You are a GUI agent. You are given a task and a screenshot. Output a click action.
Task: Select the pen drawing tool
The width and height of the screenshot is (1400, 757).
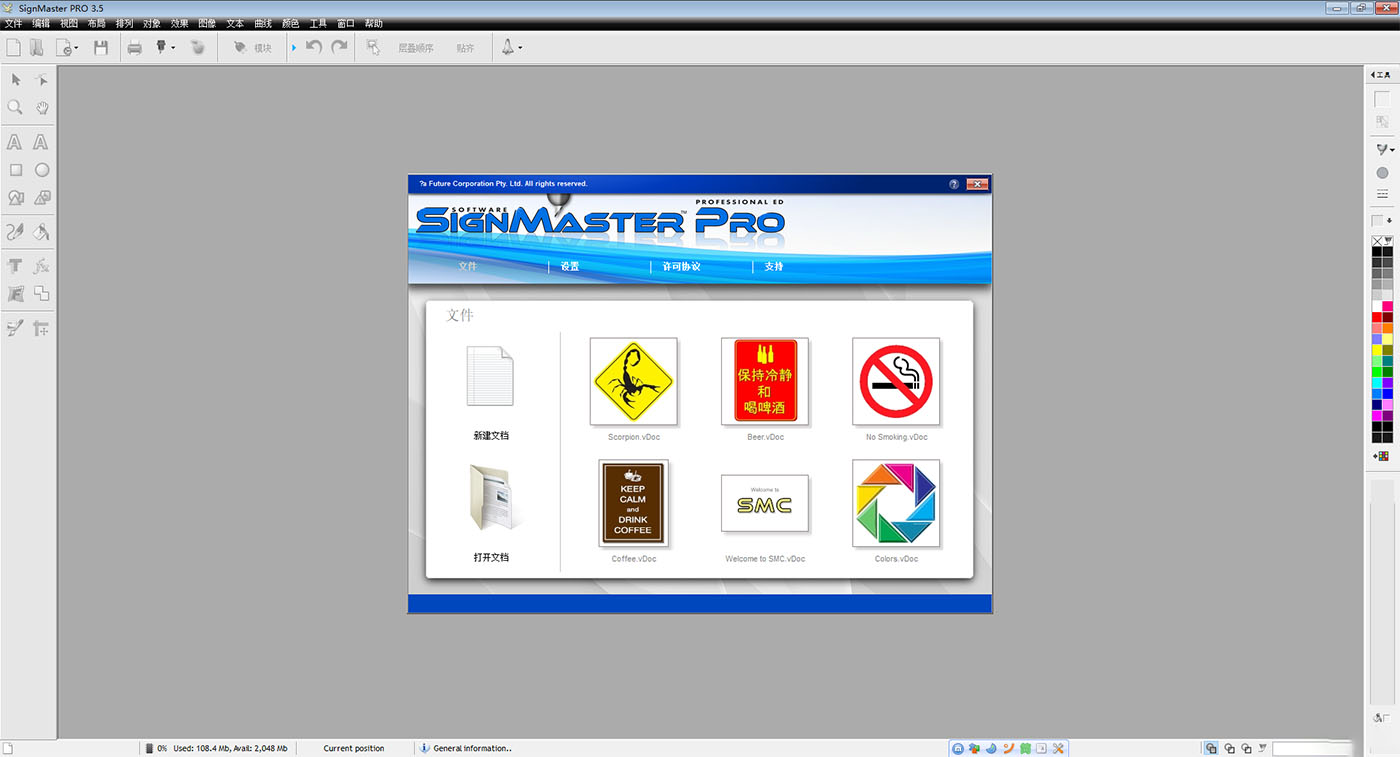pos(15,232)
